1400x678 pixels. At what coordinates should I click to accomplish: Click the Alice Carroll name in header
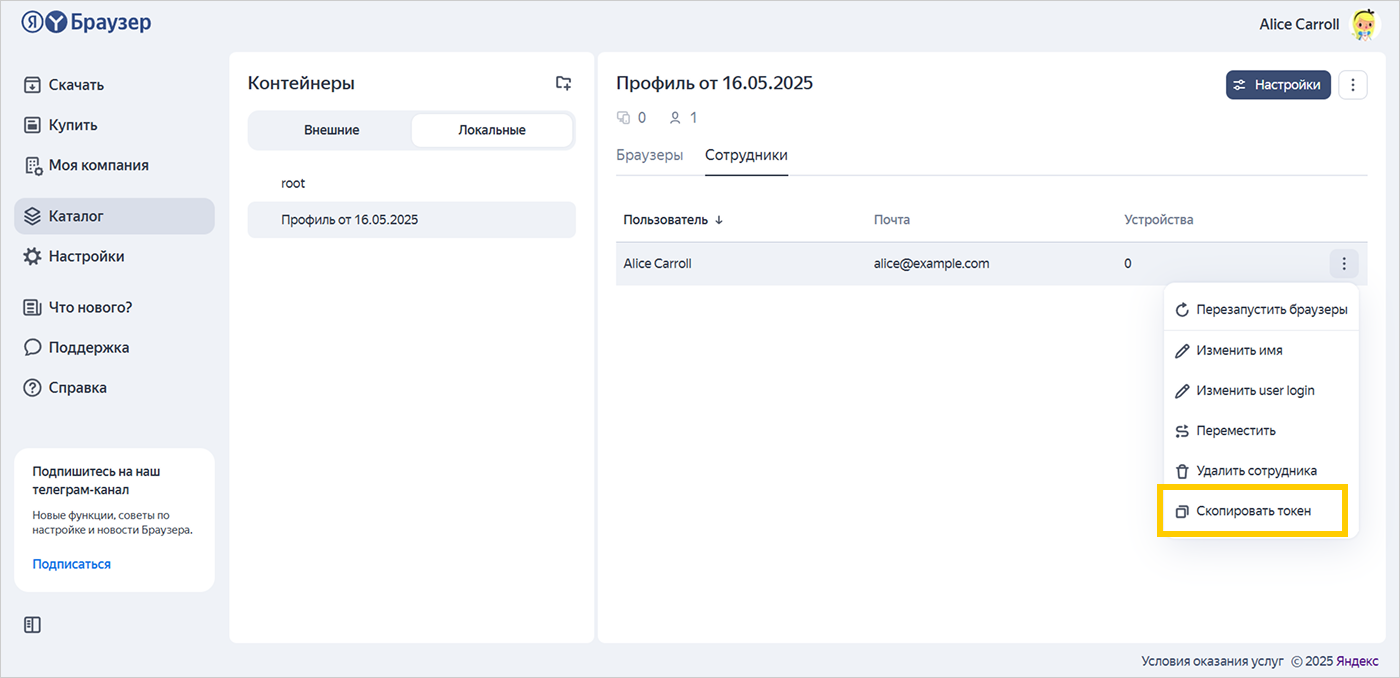coord(1299,25)
